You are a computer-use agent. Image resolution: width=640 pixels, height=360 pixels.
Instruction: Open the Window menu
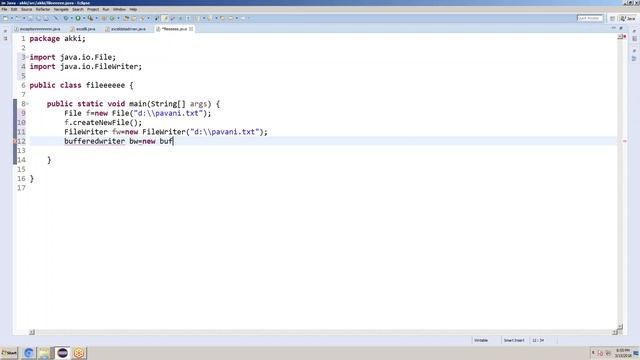click(x=119, y=9)
